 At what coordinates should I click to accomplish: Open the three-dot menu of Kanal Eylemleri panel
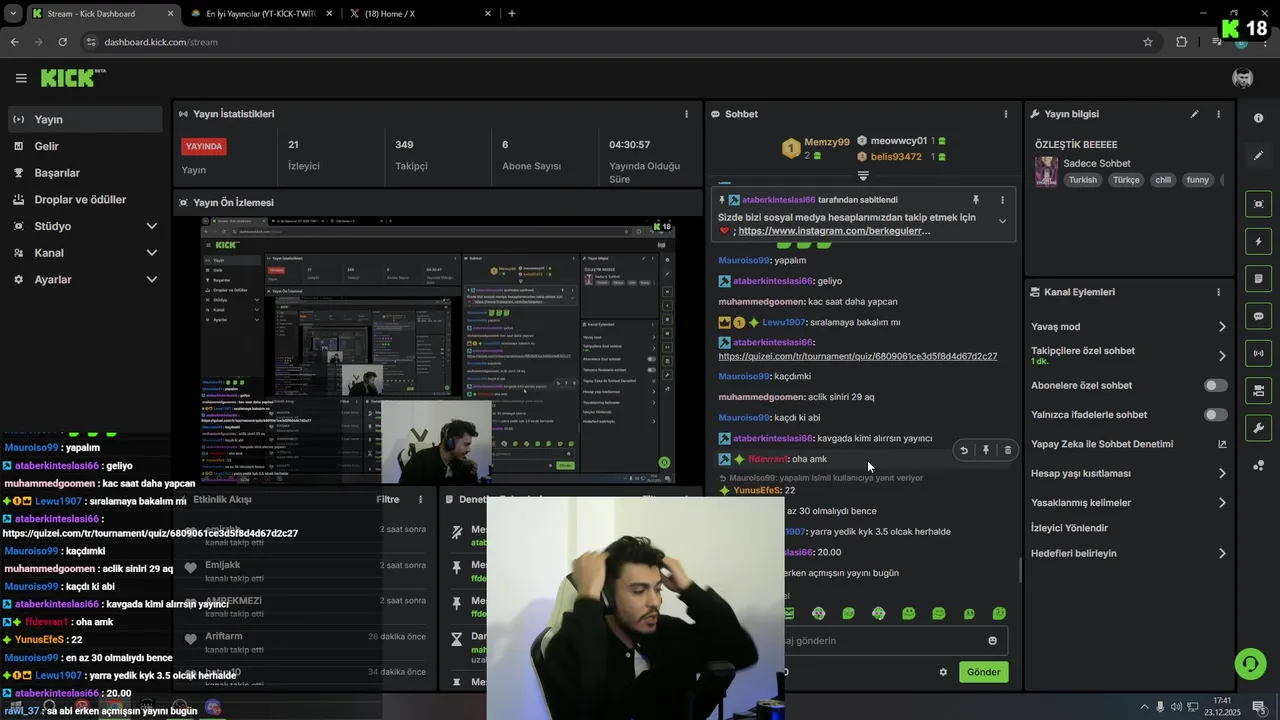tap(1218, 292)
